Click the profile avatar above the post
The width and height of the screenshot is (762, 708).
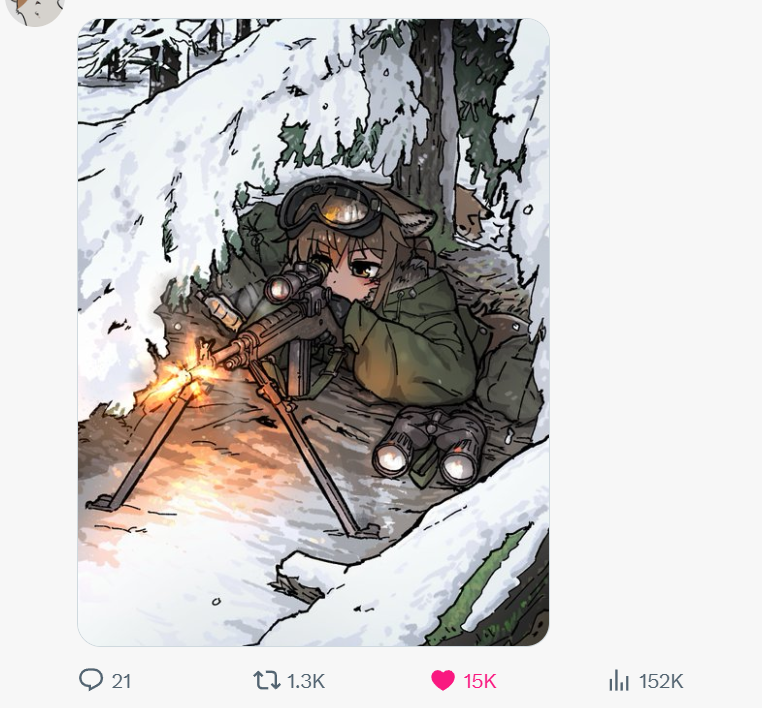coord(35,8)
